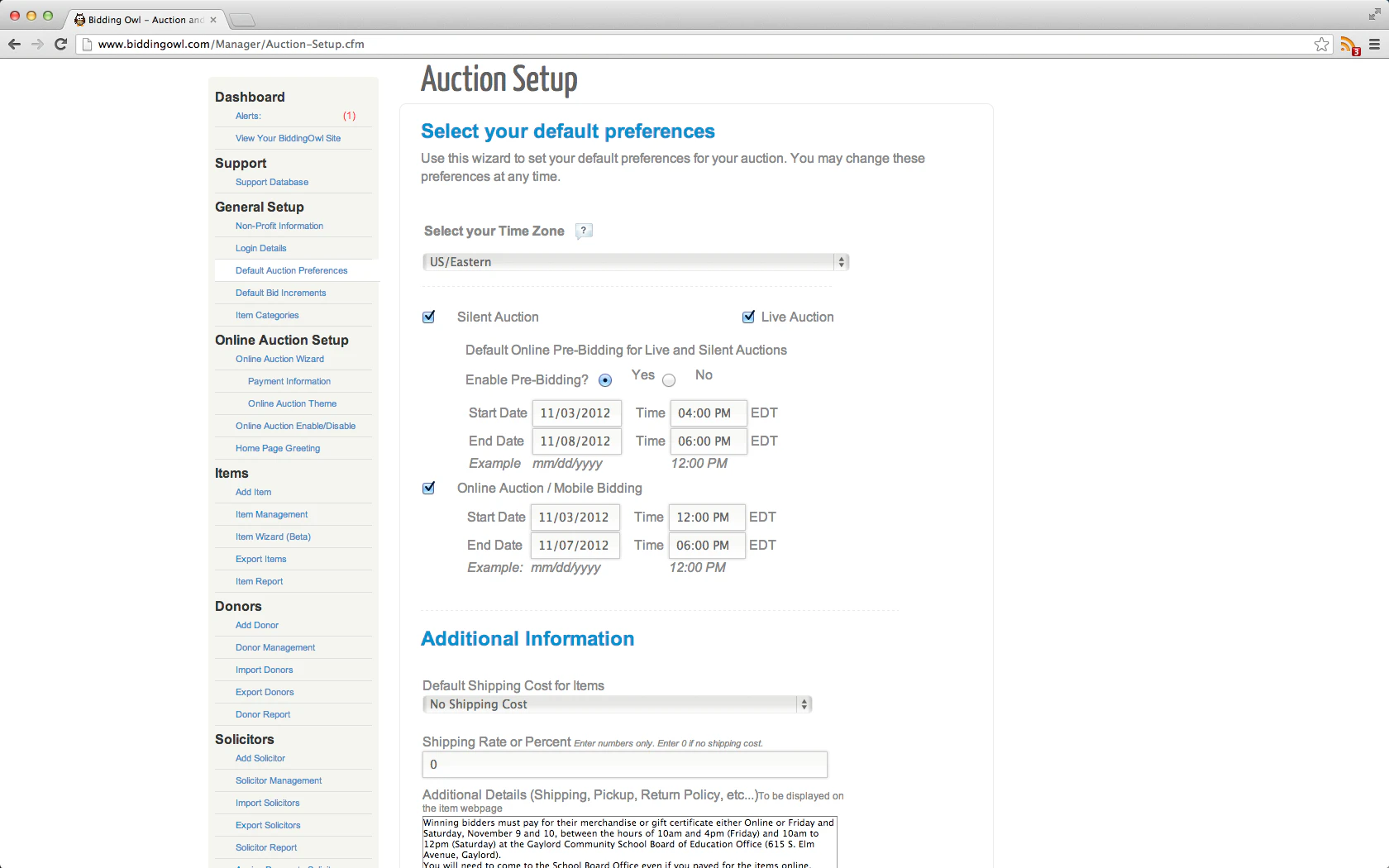This screenshot has width=1389, height=868.
Task: Click Add Item link
Action: pyautogui.click(x=253, y=492)
